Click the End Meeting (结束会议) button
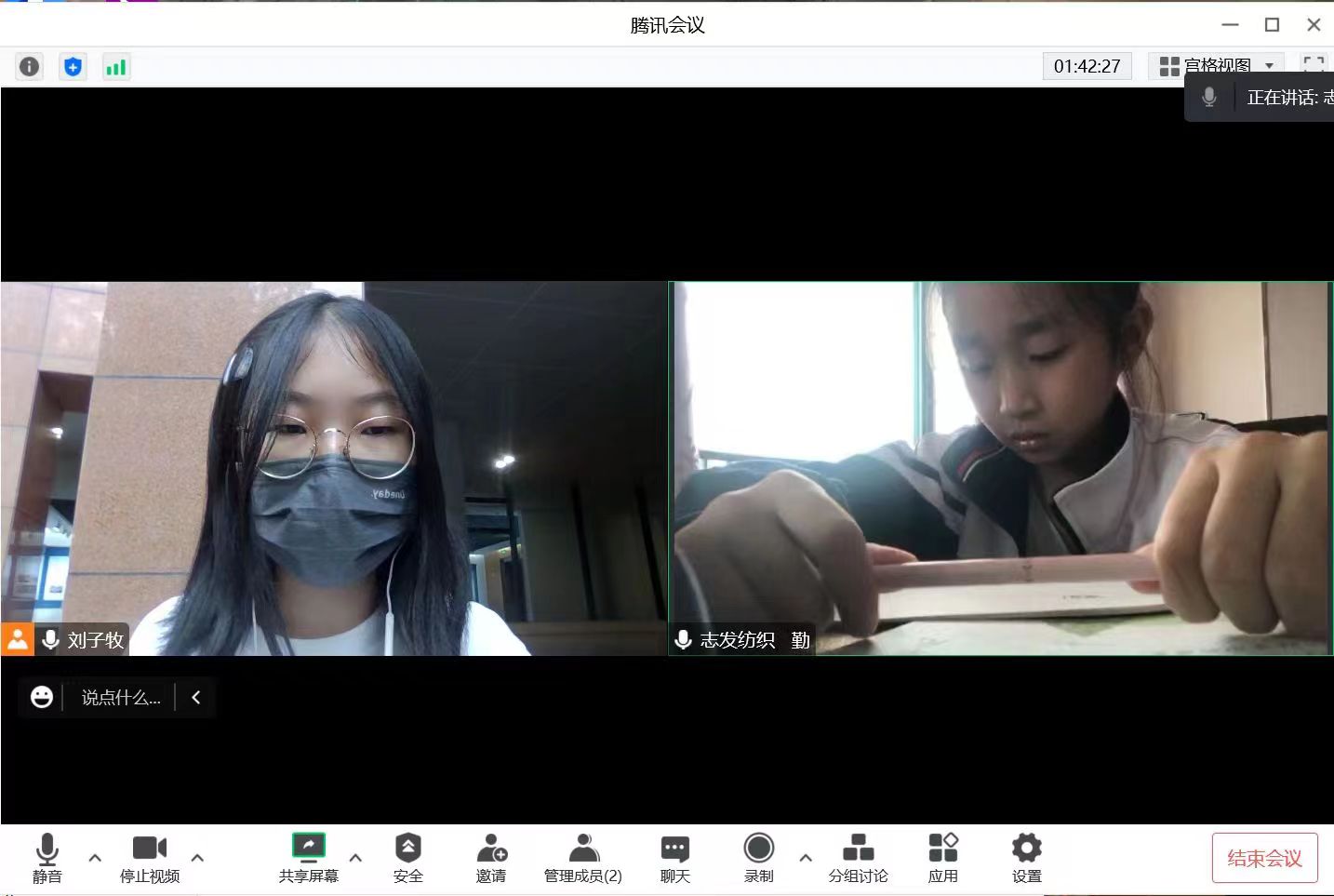The height and width of the screenshot is (896, 1334). click(x=1264, y=858)
